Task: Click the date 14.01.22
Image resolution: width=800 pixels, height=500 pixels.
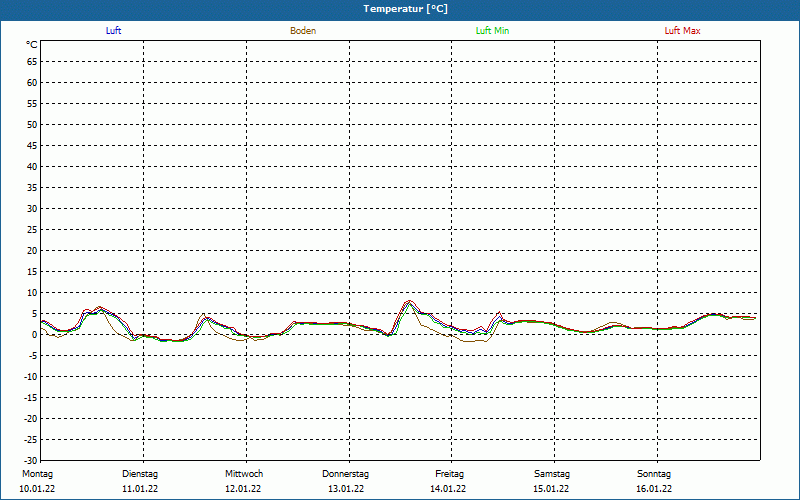Action: click(x=448, y=489)
